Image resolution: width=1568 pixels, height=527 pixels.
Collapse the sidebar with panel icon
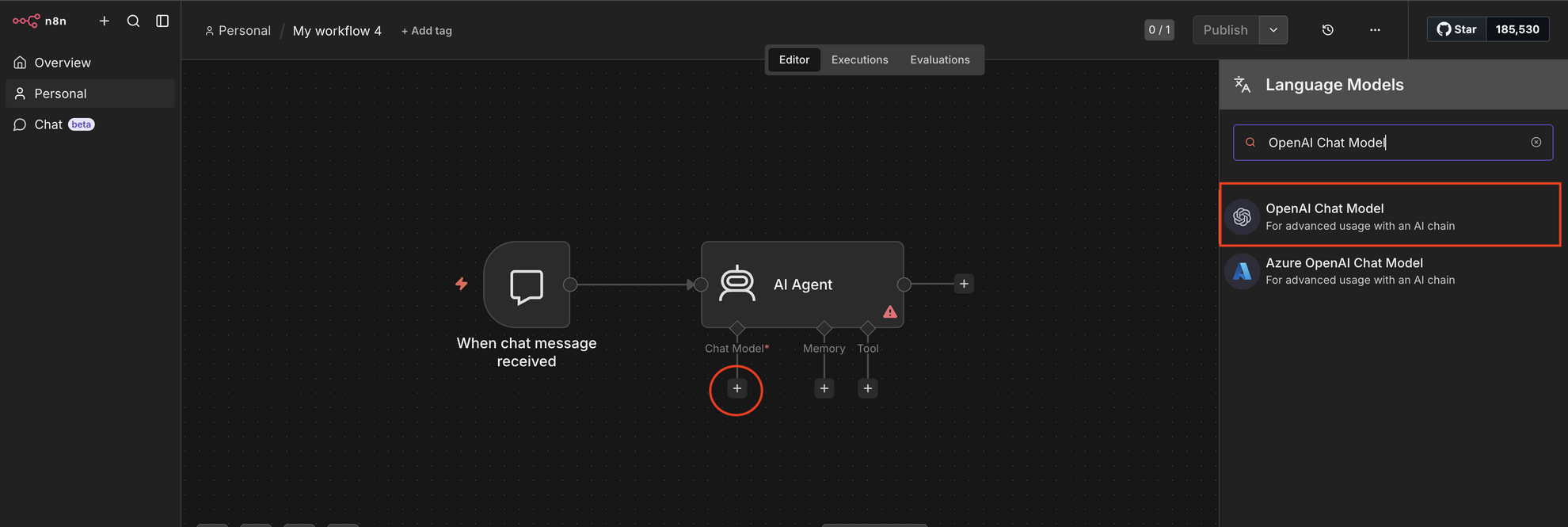coord(162,21)
